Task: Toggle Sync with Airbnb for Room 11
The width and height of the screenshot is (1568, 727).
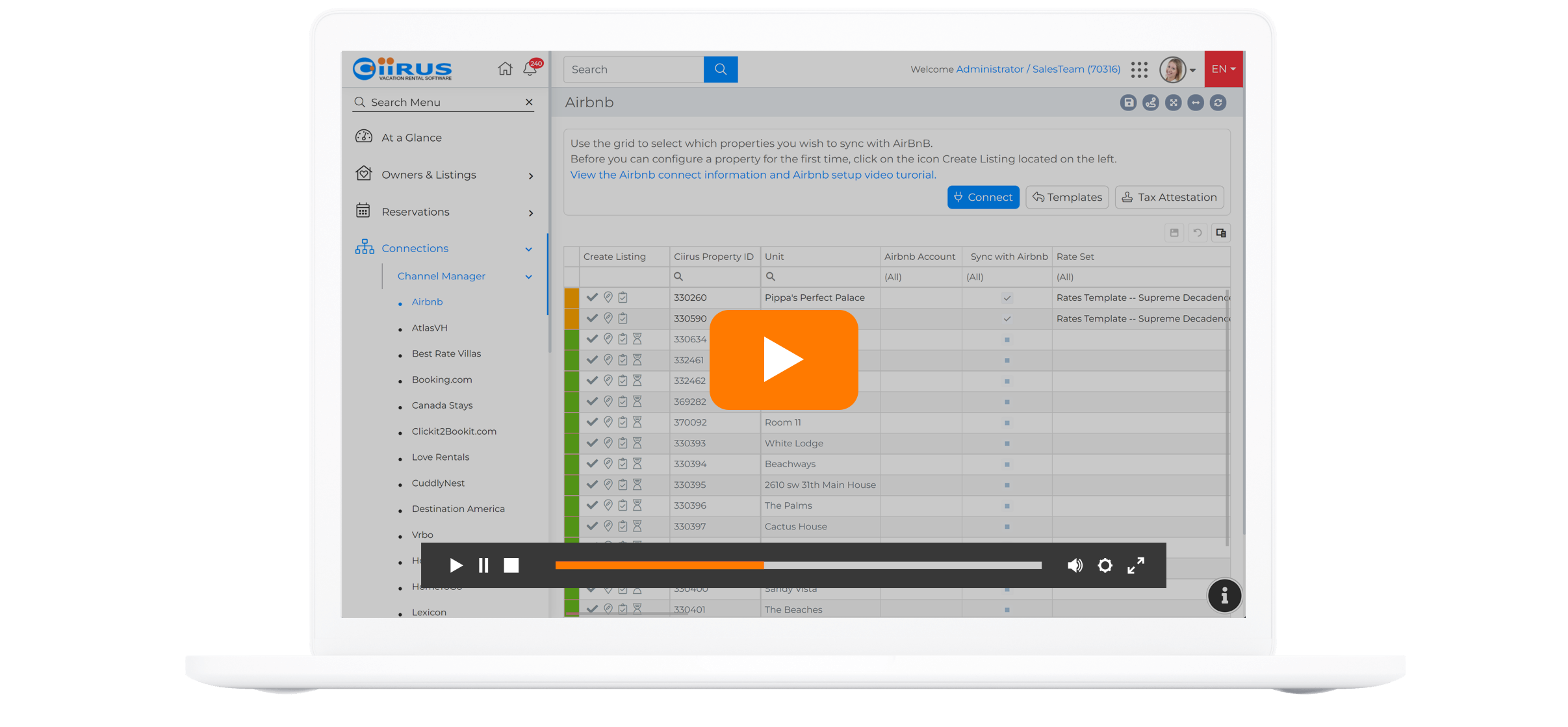Action: (x=1007, y=422)
